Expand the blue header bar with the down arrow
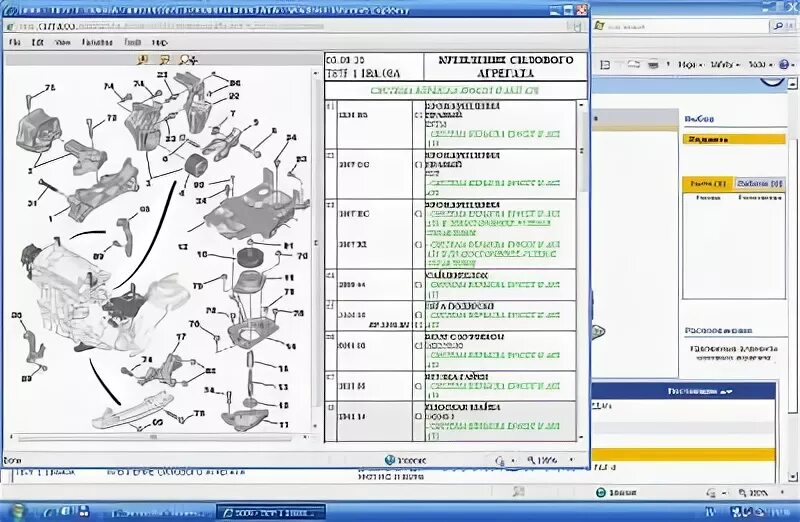Image resolution: width=800 pixels, height=522 pixels. (683, 391)
